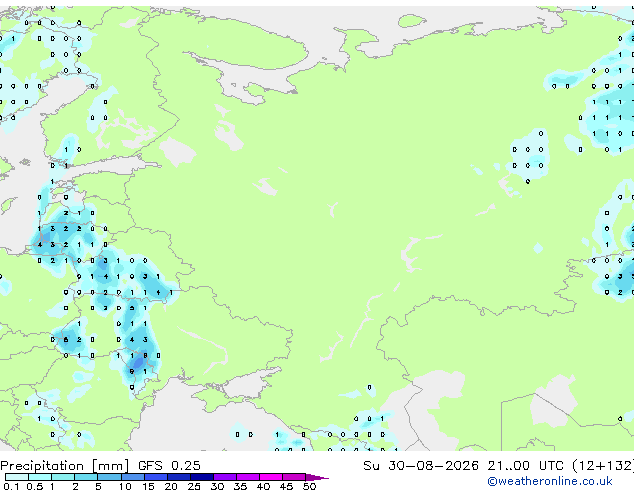Select the 2–5 mm legend color swatch
Screen dimensions: 634x490
86,477
